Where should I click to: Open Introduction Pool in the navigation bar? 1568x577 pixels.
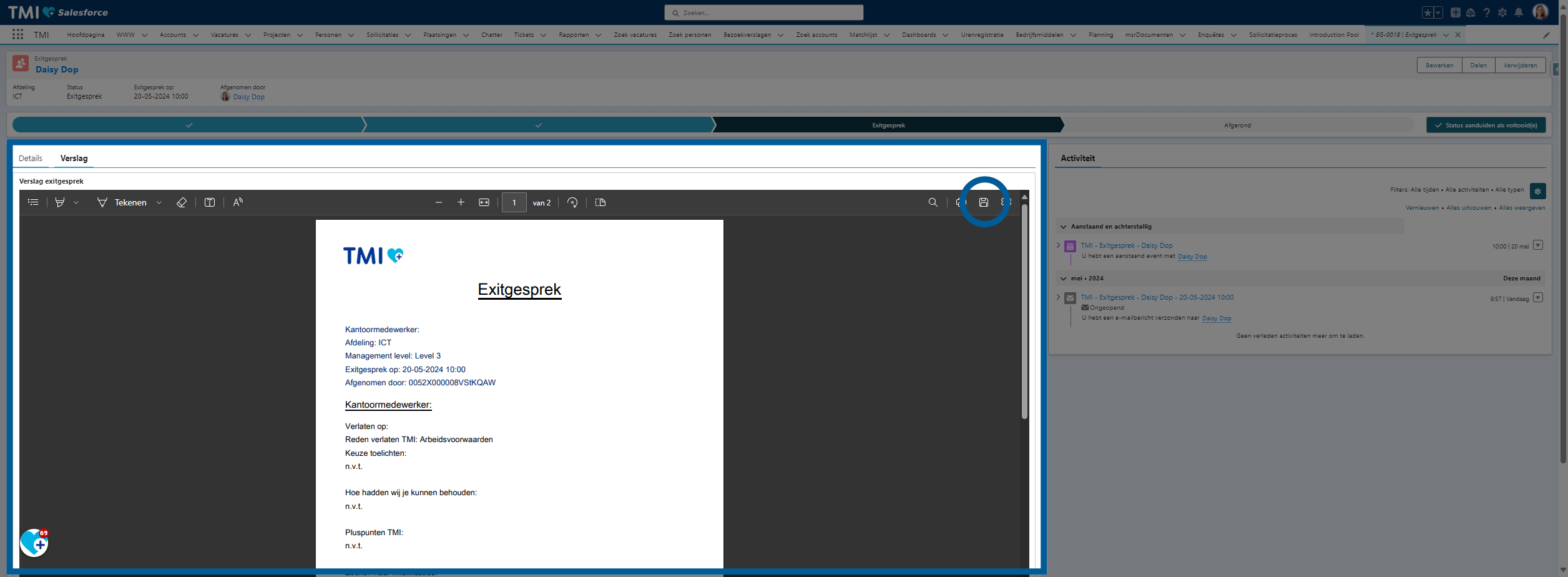pyautogui.click(x=1334, y=35)
